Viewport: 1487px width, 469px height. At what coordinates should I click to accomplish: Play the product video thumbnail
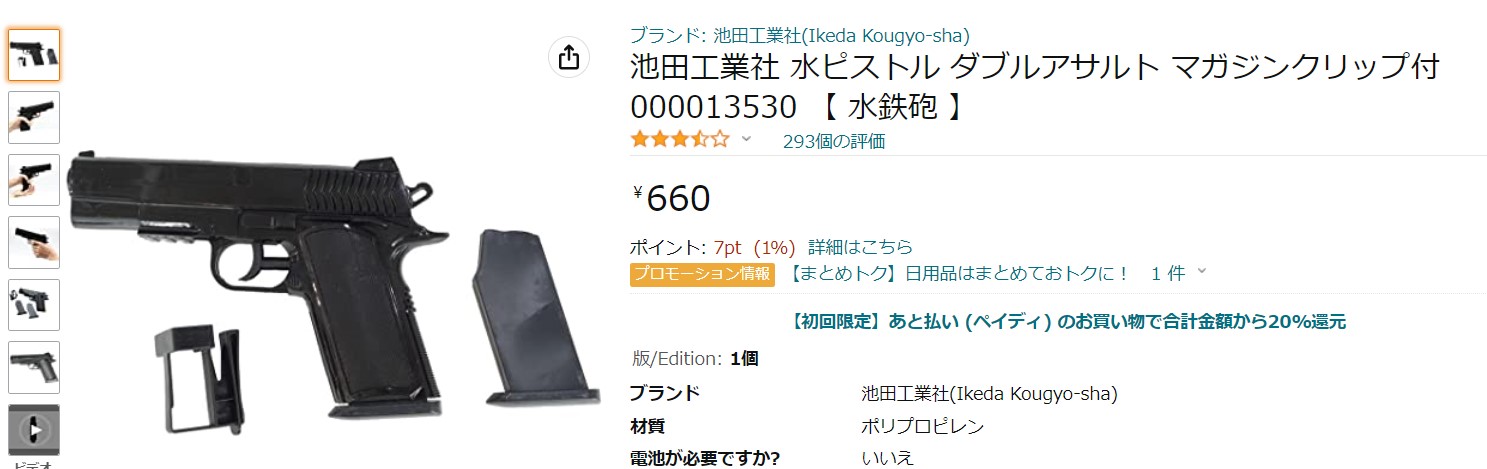(x=34, y=430)
